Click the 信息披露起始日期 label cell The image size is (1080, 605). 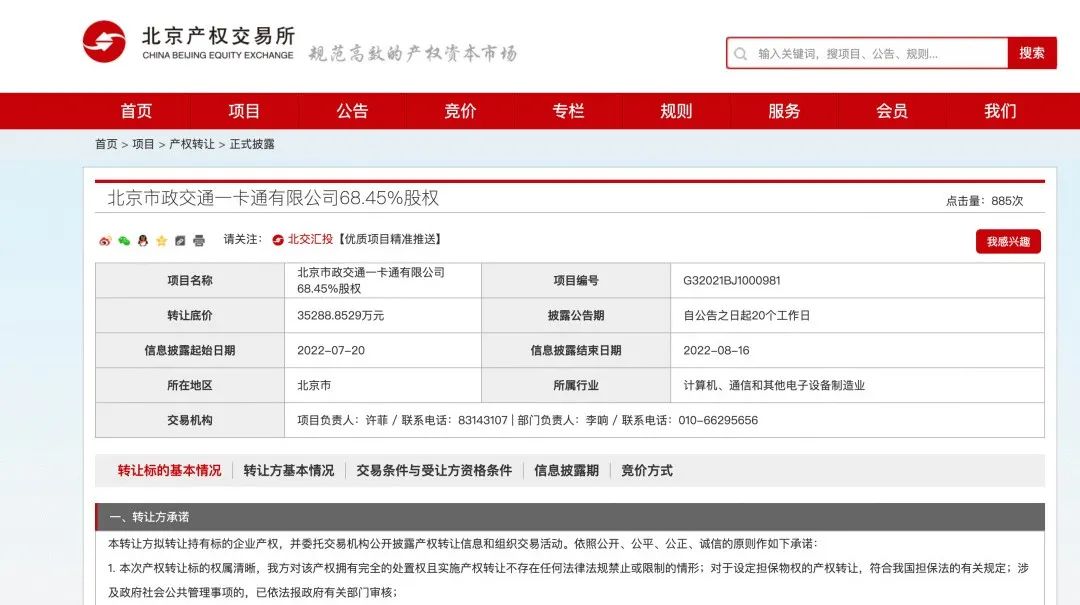(190, 350)
